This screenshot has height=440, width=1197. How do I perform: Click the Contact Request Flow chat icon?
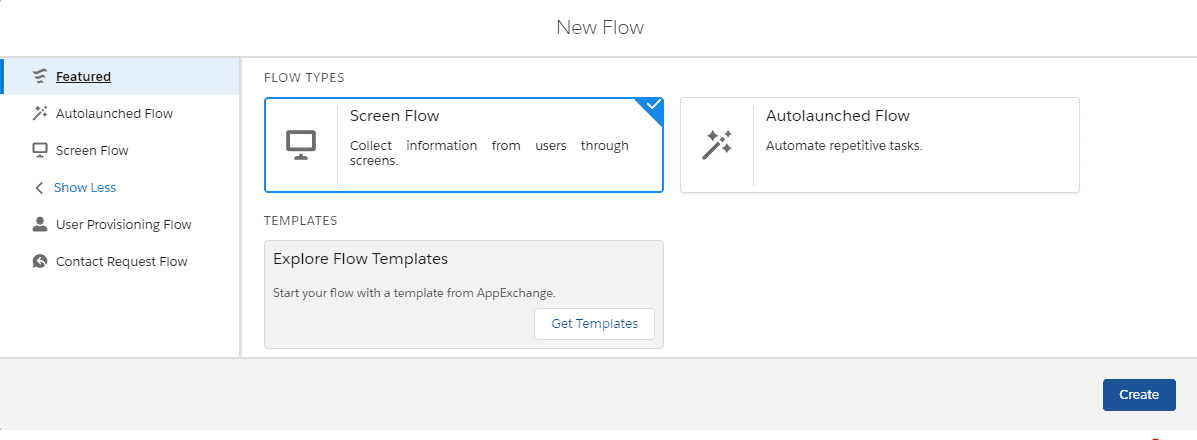point(40,261)
